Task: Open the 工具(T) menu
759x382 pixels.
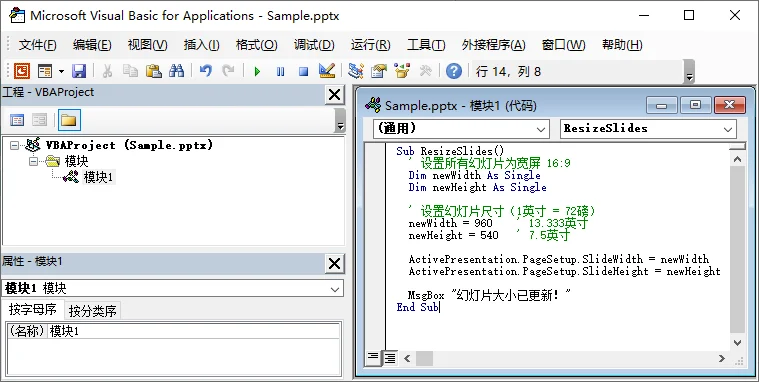Action: click(x=426, y=45)
